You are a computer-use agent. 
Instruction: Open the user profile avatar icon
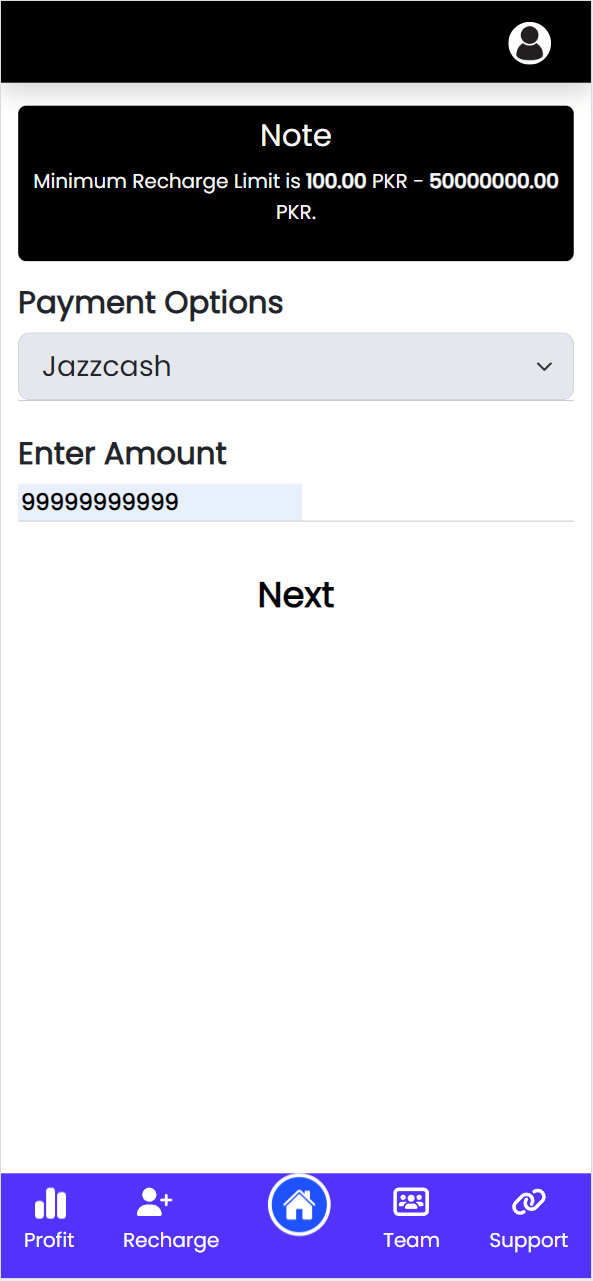[530, 43]
